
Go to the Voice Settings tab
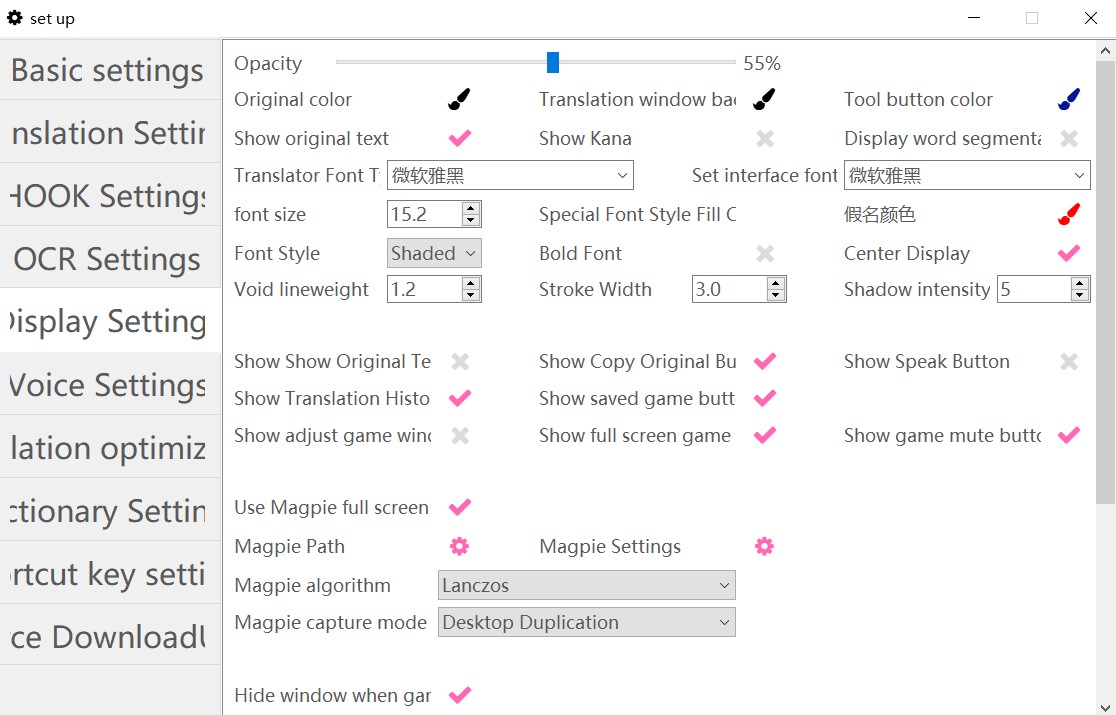pos(108,385)
